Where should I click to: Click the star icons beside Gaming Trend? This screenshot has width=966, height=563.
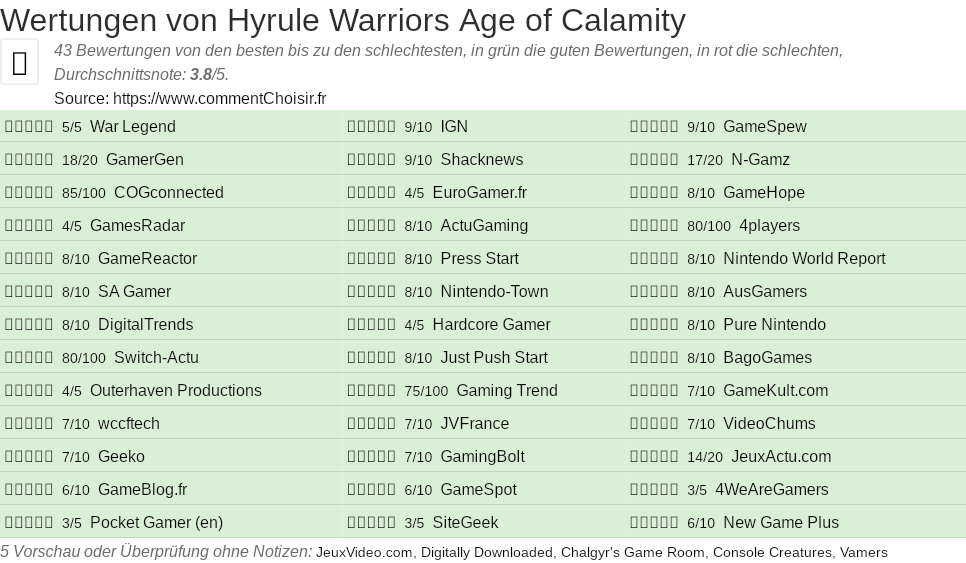(x=371, y=391)
